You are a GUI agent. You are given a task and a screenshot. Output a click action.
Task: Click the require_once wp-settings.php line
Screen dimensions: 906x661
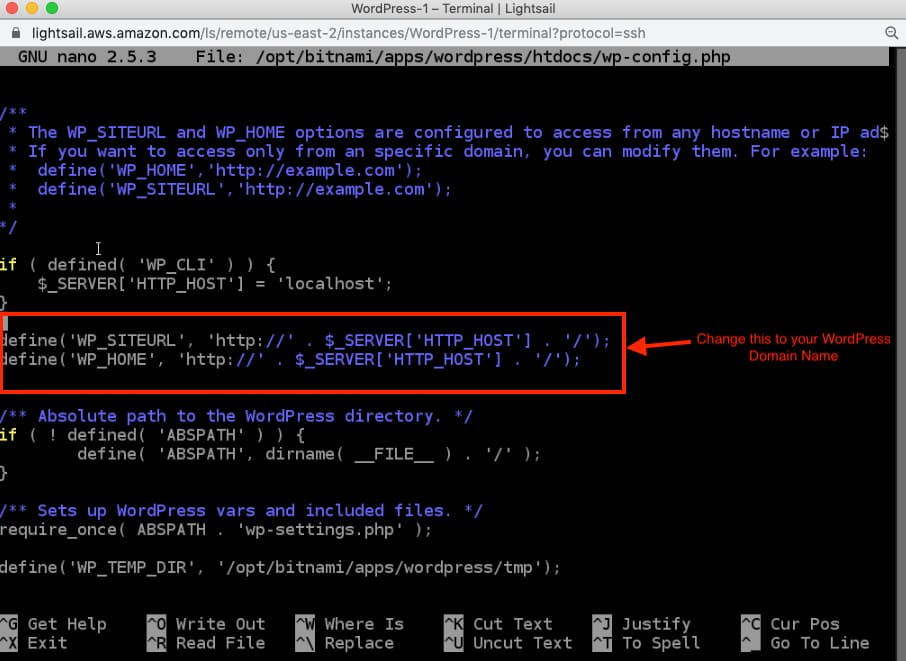click(x=216, y=530)
